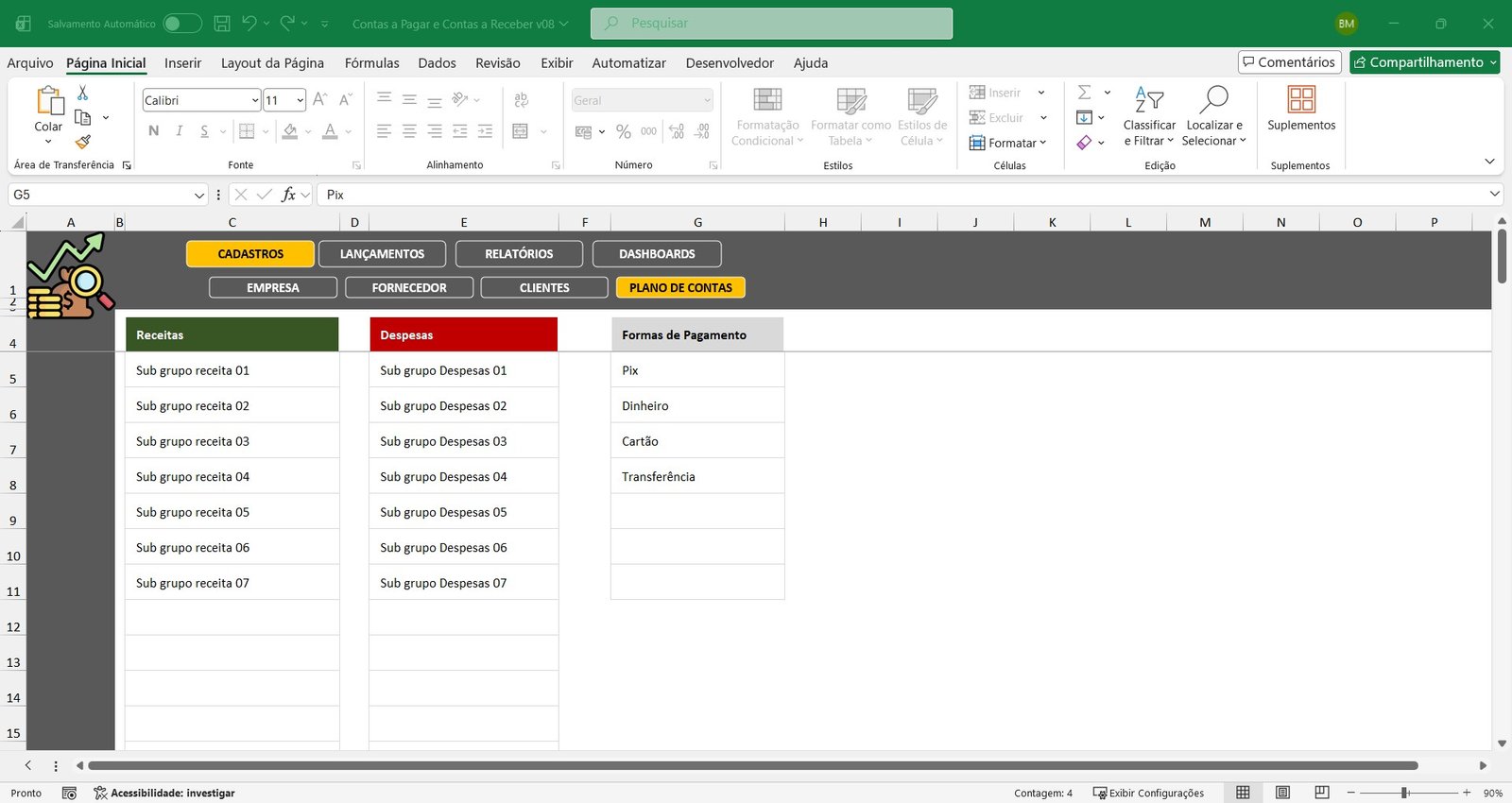Click the Save icon in title bar

pos(222,24)
